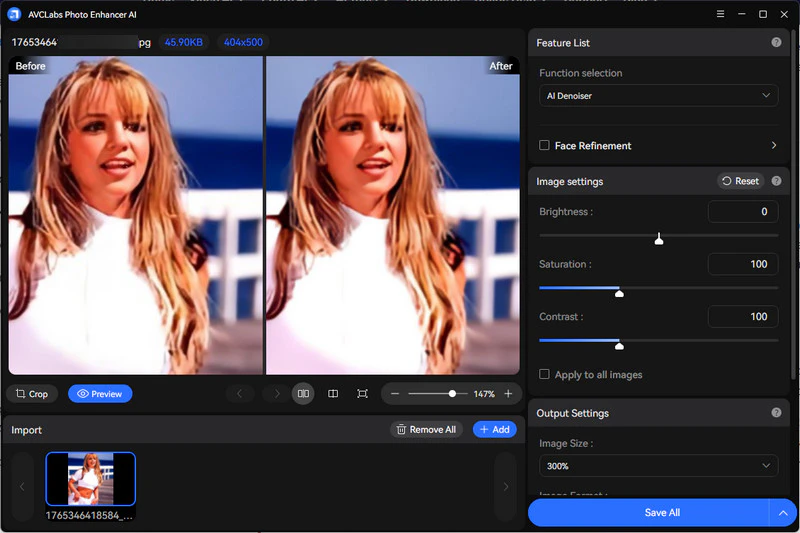Click the Crop button
The height and width of the screenshot is (533, 800).
32,394
